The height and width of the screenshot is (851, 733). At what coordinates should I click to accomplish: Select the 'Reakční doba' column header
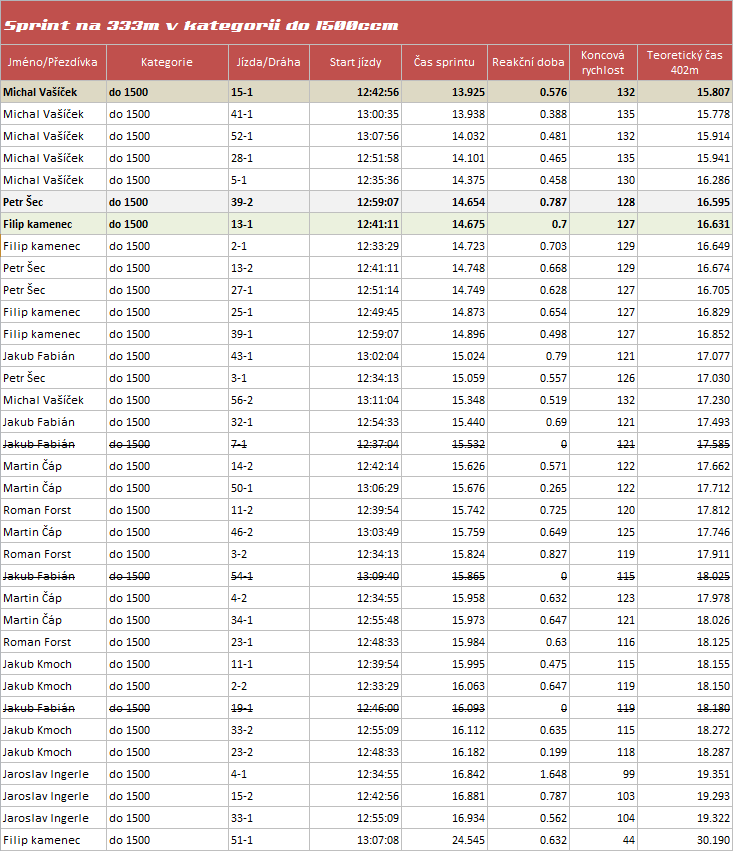pyautogui.click(x=527, y=62)
